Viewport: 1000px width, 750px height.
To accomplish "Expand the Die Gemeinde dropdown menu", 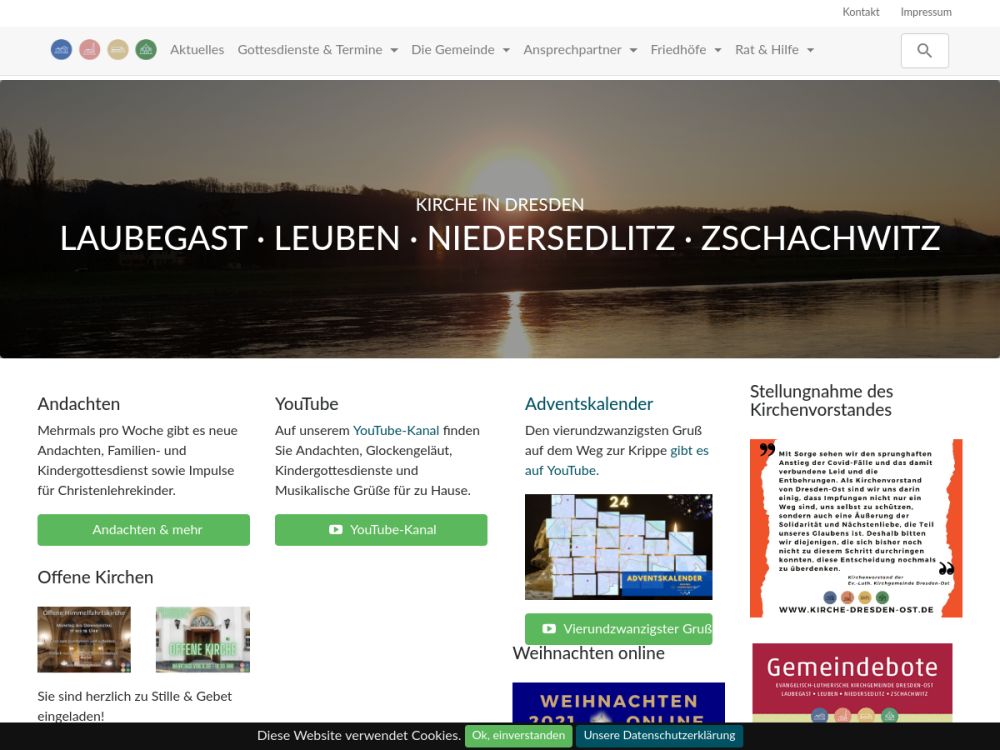I will tap(460, 50).
